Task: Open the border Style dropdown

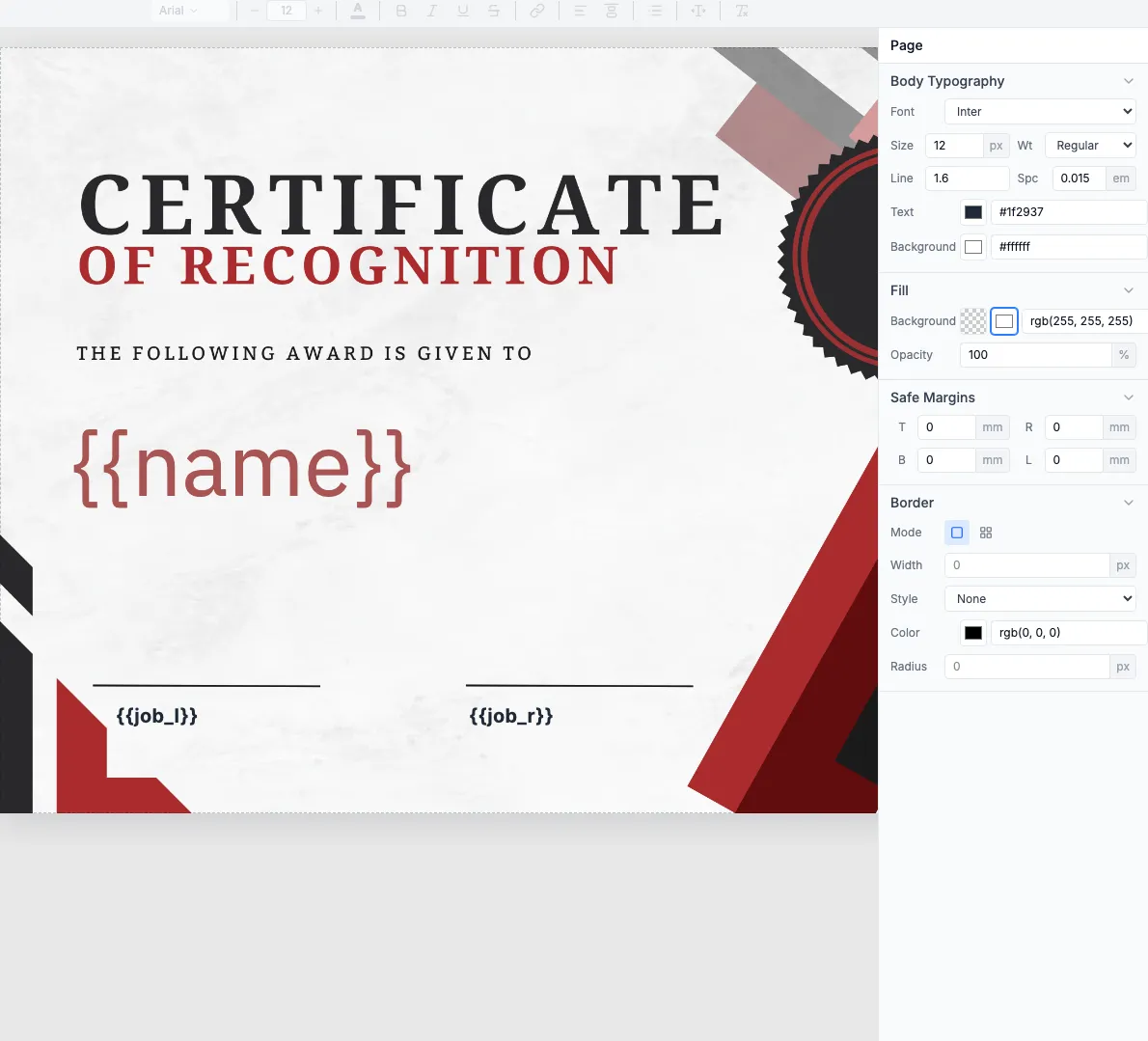Action: click(1040, 598)
